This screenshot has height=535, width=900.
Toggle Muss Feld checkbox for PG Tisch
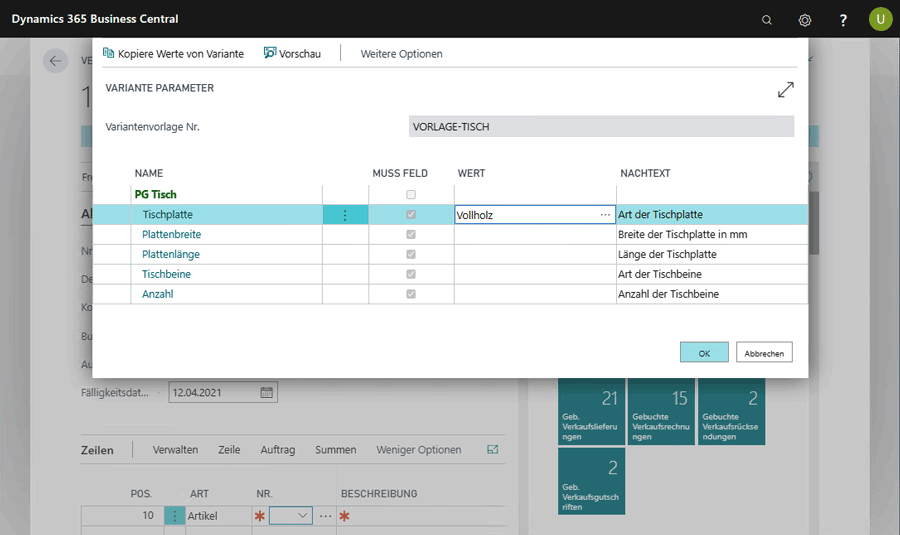pyautogui.click(x=411, y=195)
